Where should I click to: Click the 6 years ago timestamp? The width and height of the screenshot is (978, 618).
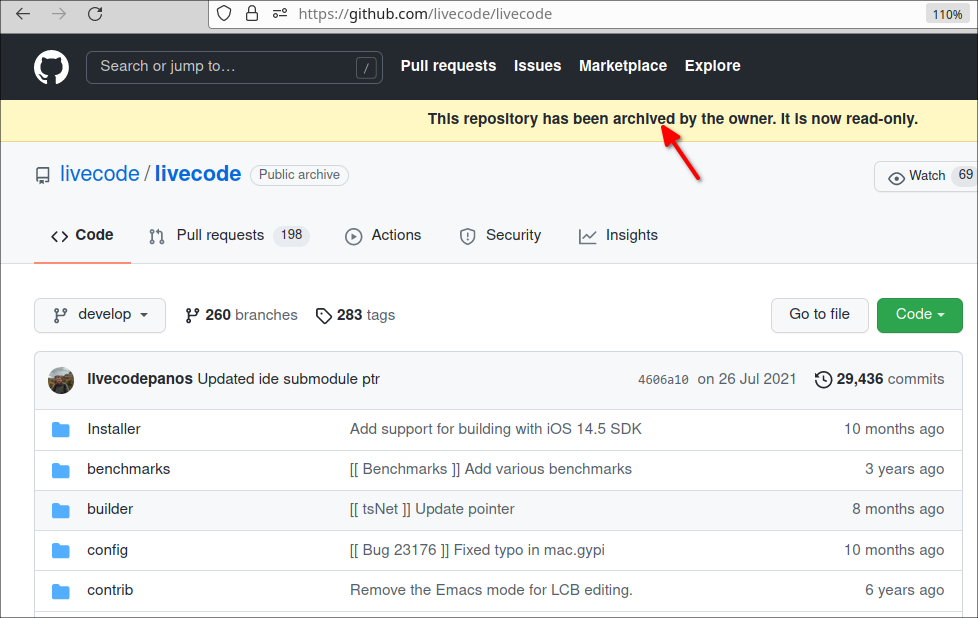(904, 590)
